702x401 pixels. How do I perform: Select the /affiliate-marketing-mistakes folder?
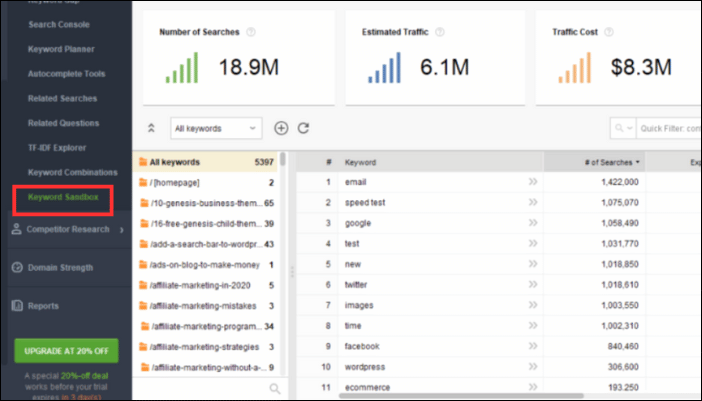click(206, 306)
